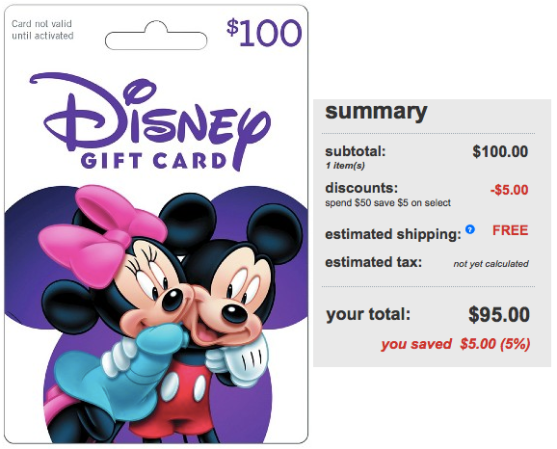
Task: Click the blue shipping help question icon
Action: coord(470,229)
